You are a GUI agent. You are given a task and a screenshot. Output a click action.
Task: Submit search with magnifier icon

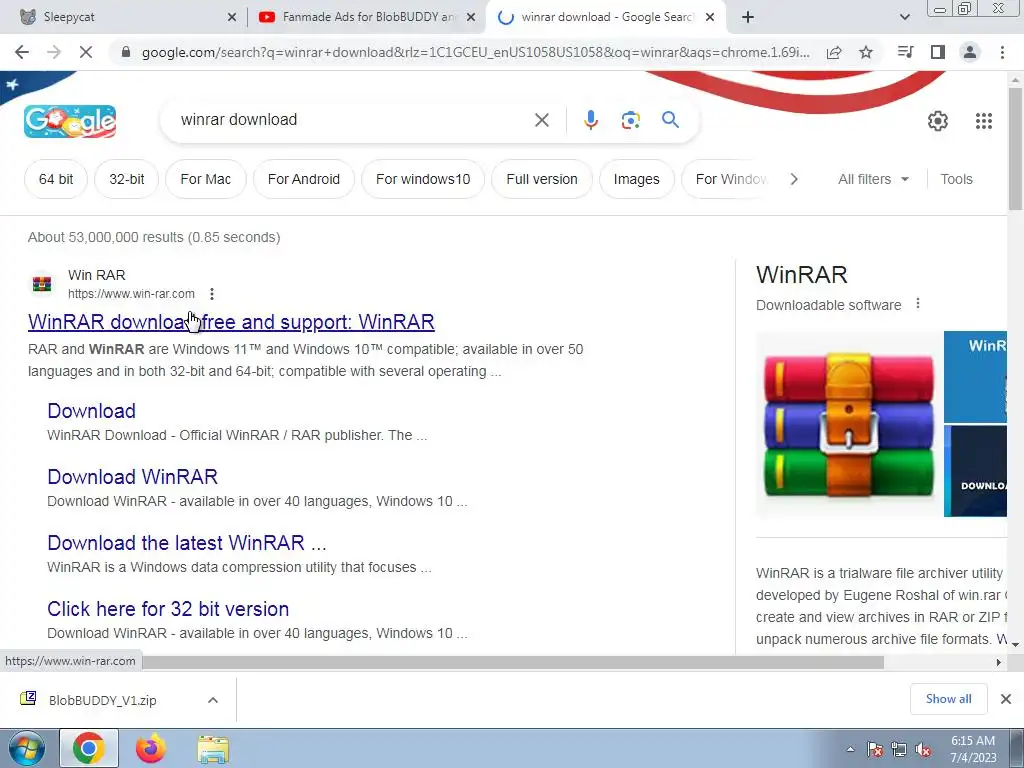click(x=670, y=120)
